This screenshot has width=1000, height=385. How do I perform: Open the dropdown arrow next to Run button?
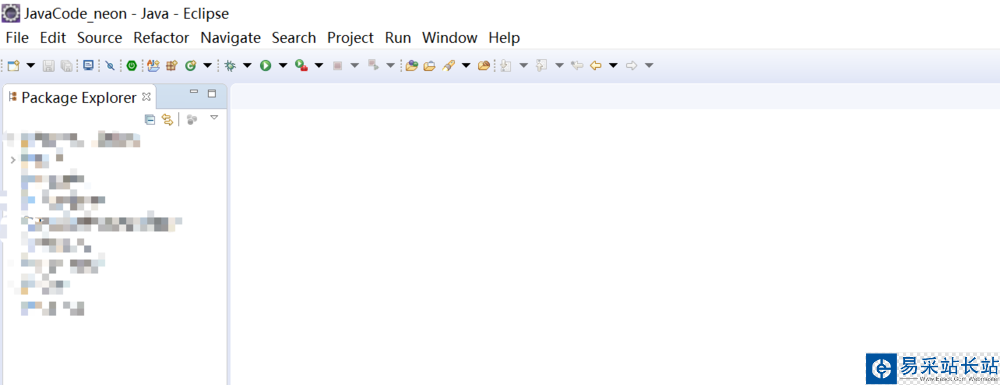click(x=283, y=65)
